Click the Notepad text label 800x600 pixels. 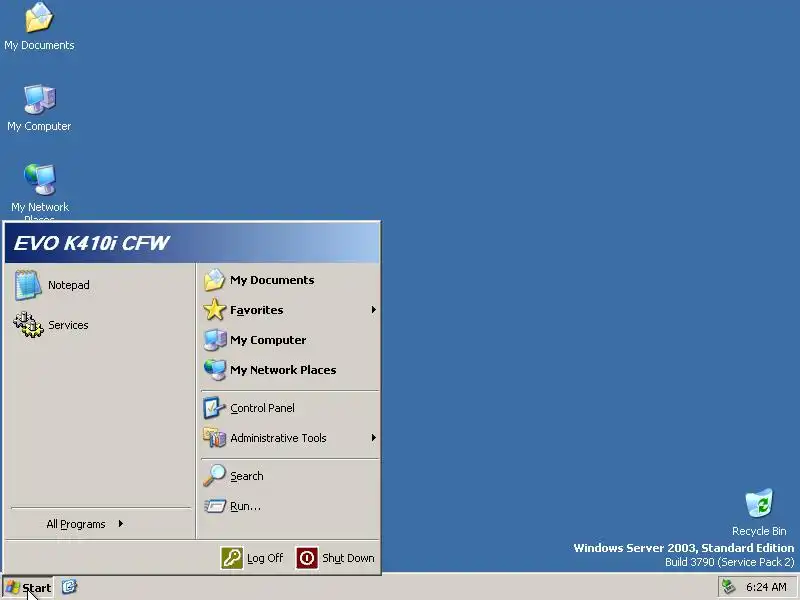point(68,285)
